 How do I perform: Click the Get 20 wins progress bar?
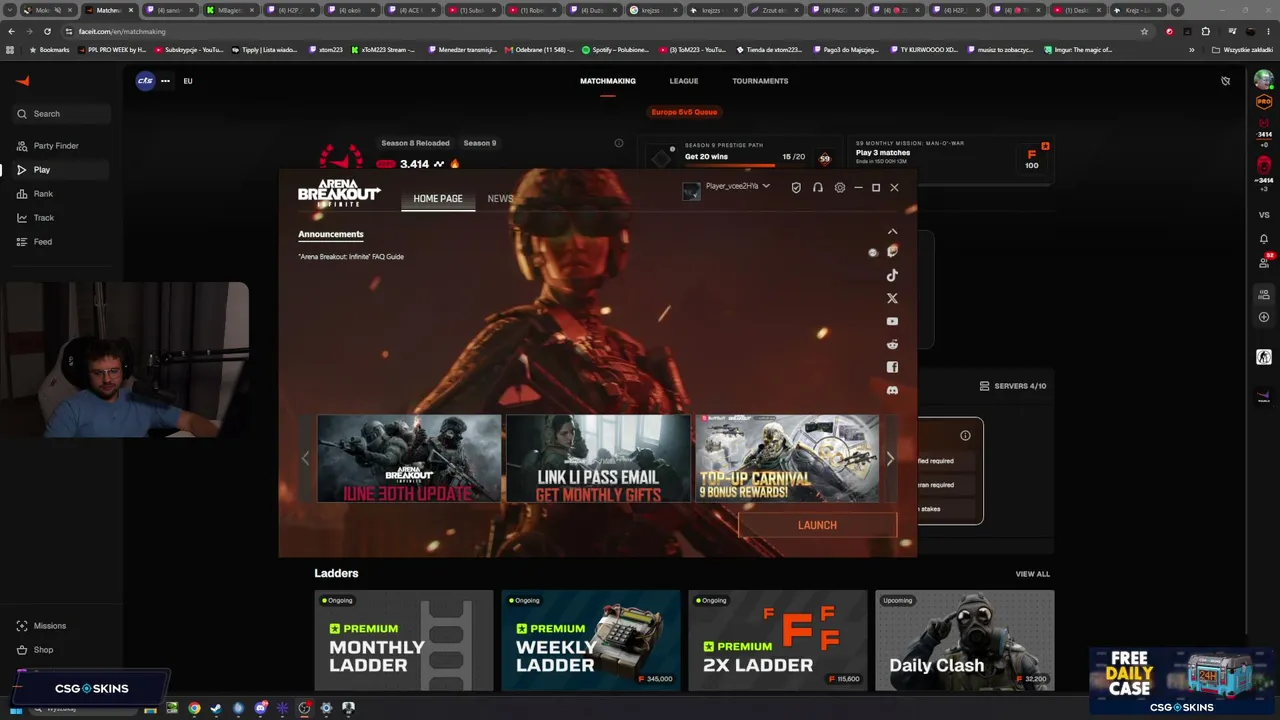[745, 165]
